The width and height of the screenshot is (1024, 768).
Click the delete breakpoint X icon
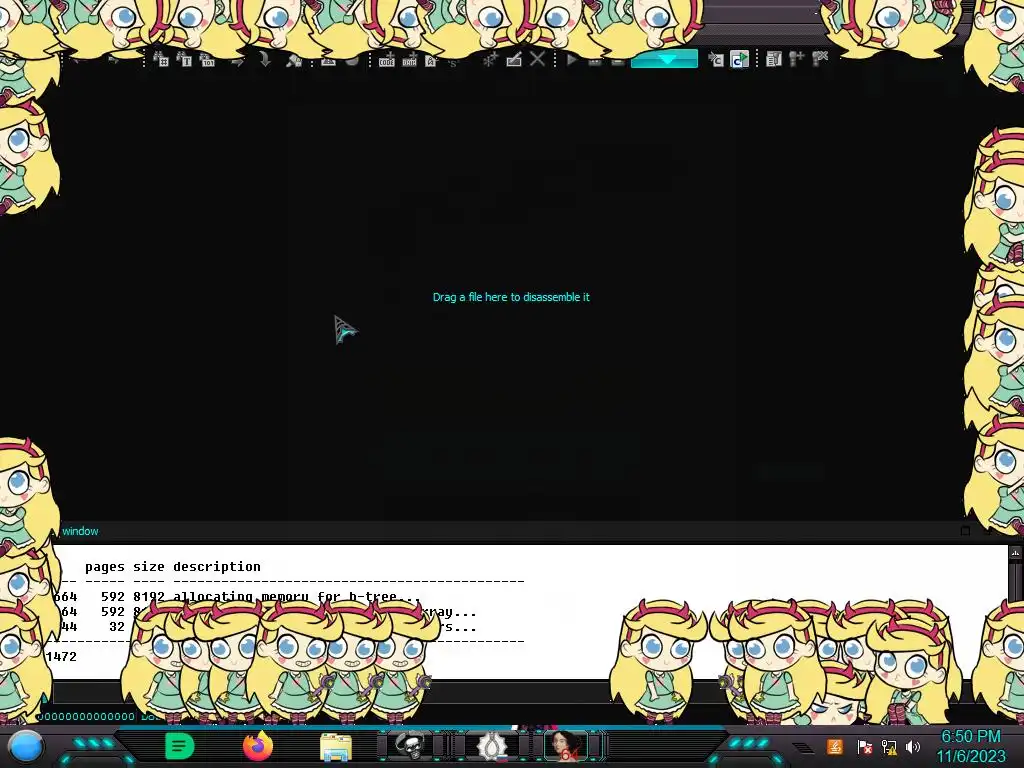pos(820,59)
